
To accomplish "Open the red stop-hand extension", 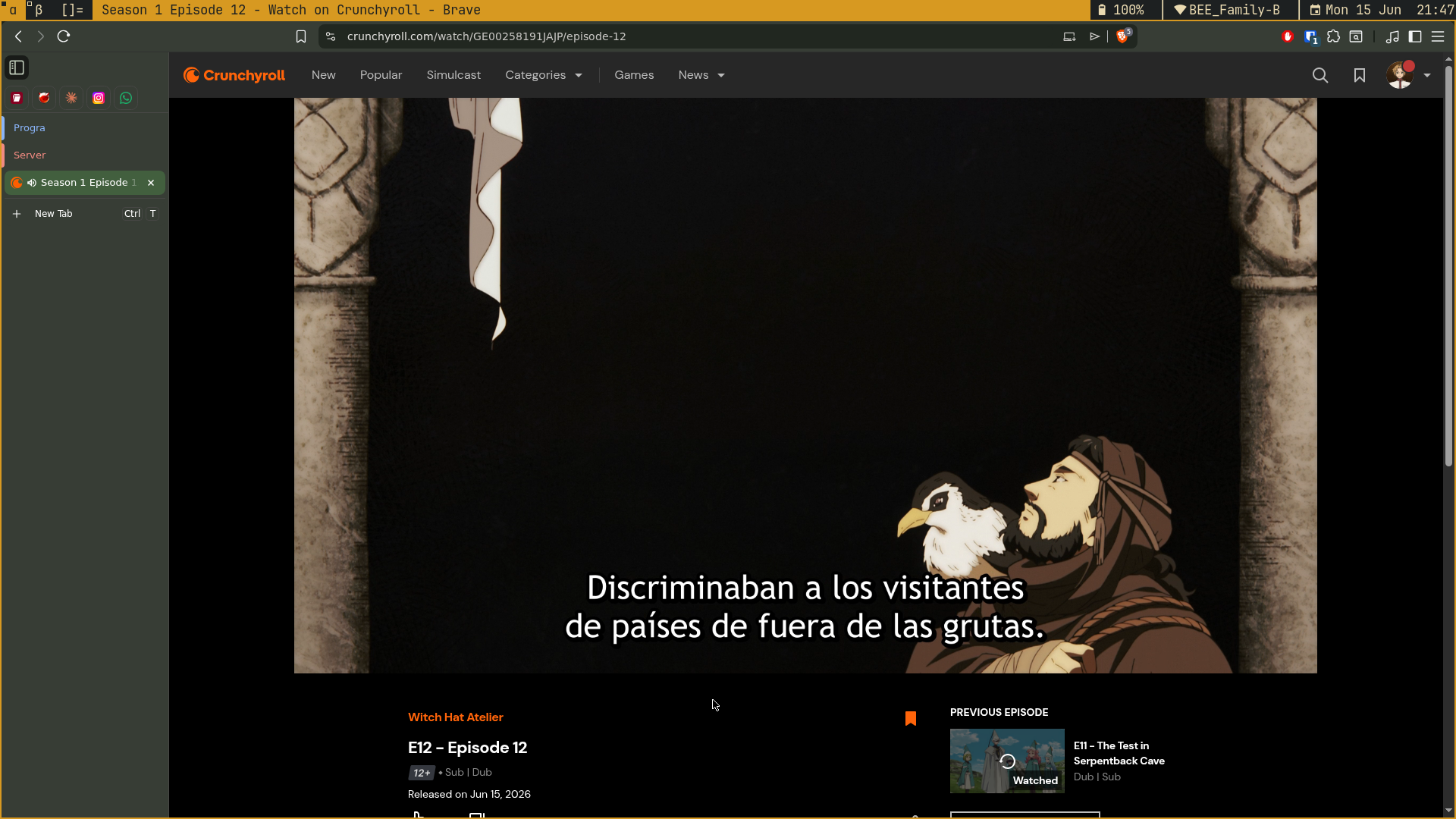I will 1288,36.
